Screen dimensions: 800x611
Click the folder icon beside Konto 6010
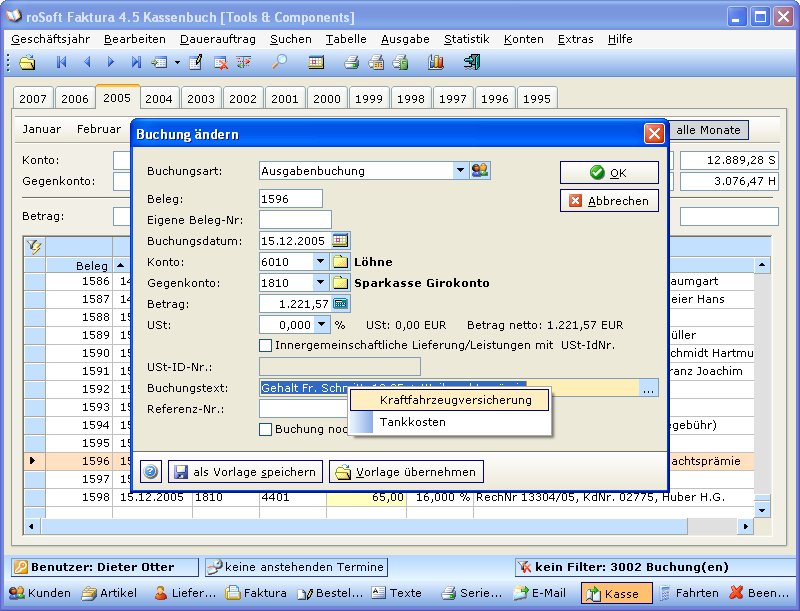(x=340, y=262)
